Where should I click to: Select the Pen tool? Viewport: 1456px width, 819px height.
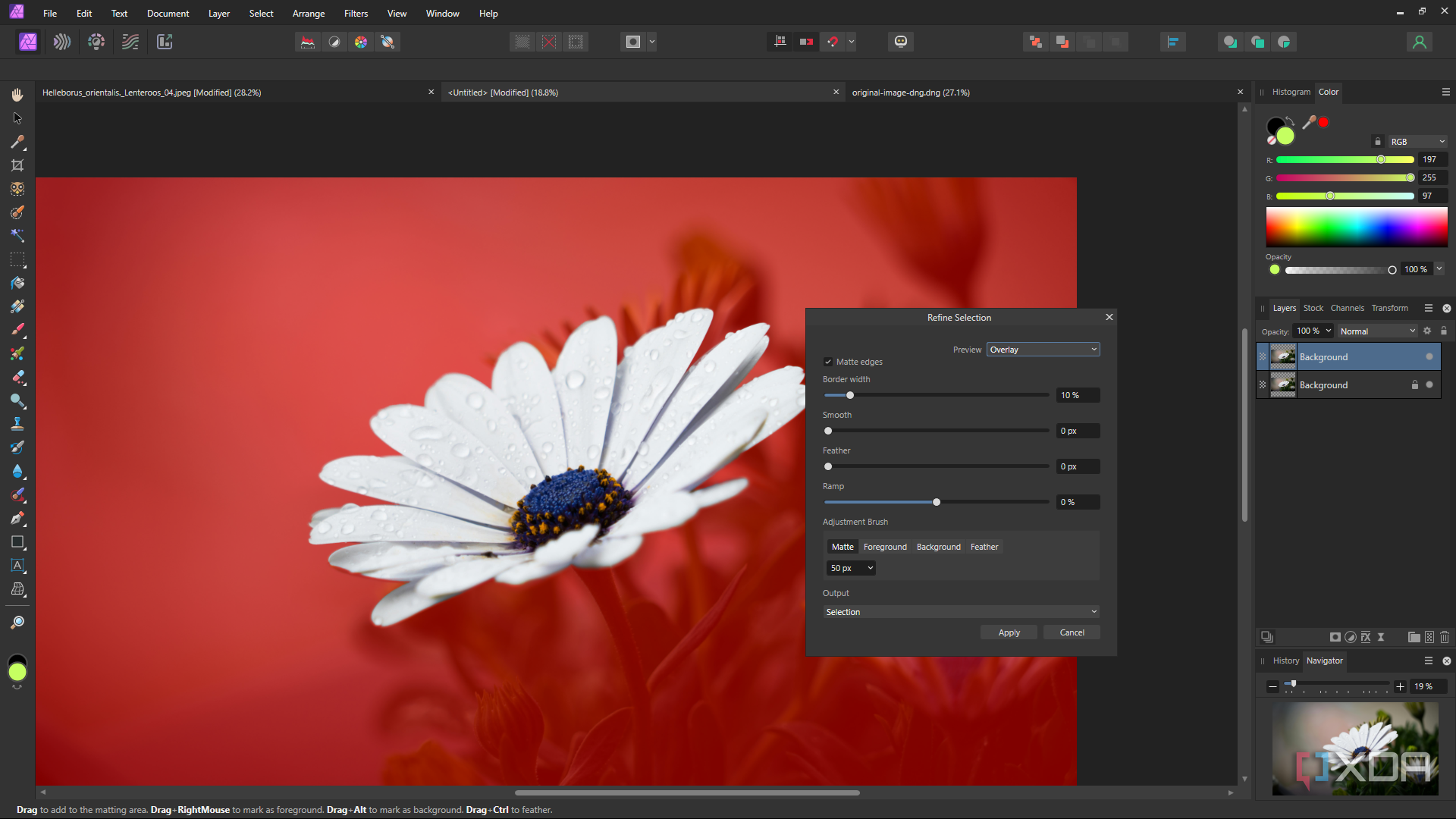(x=17, y=519)
